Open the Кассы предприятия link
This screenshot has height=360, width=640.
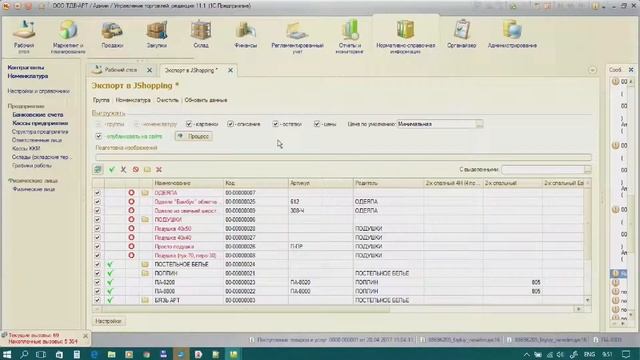tap(40, 123)
